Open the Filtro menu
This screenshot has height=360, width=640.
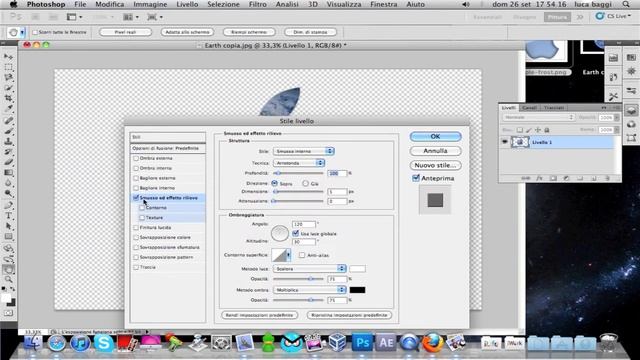tap(258, 4)
